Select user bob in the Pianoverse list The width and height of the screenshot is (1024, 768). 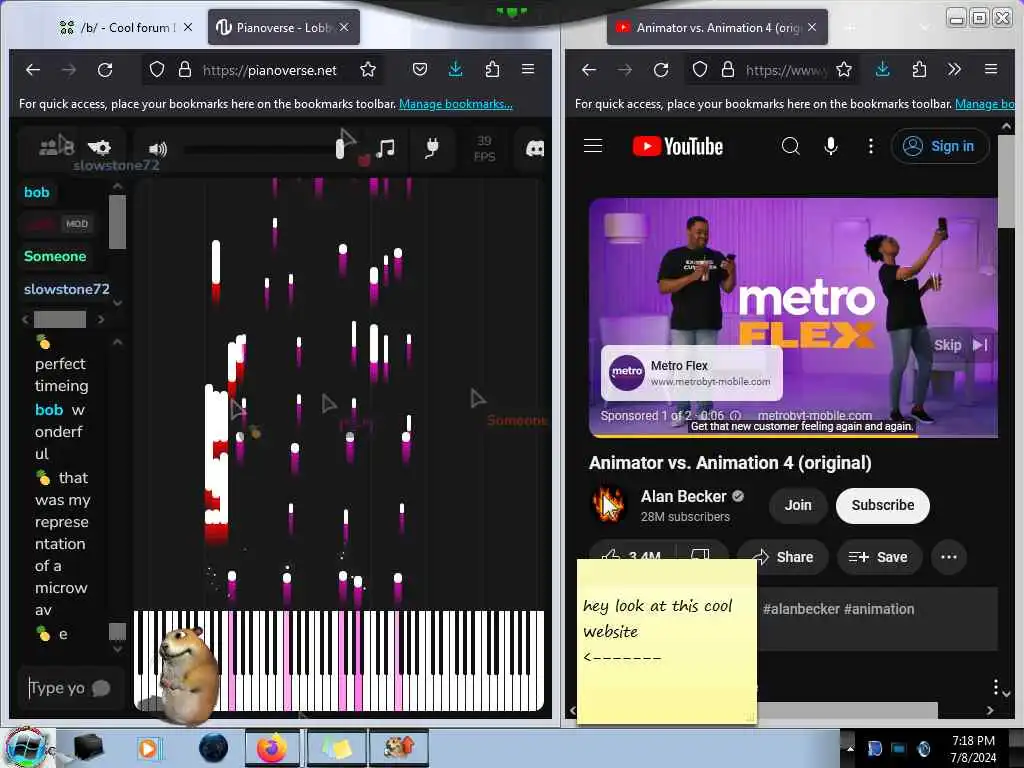point(37,193)
